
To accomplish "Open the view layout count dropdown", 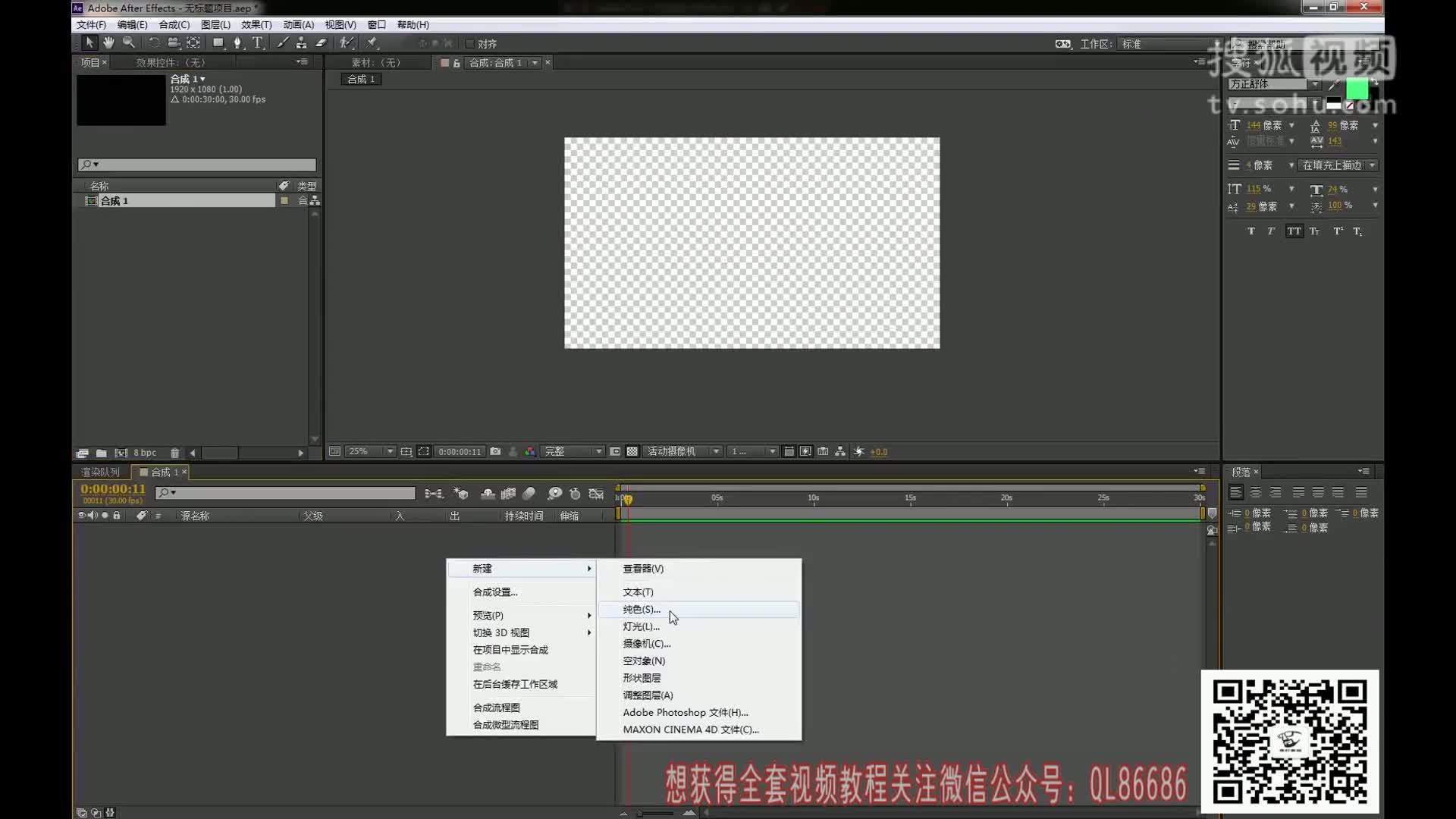I will (x=752, y=451).
